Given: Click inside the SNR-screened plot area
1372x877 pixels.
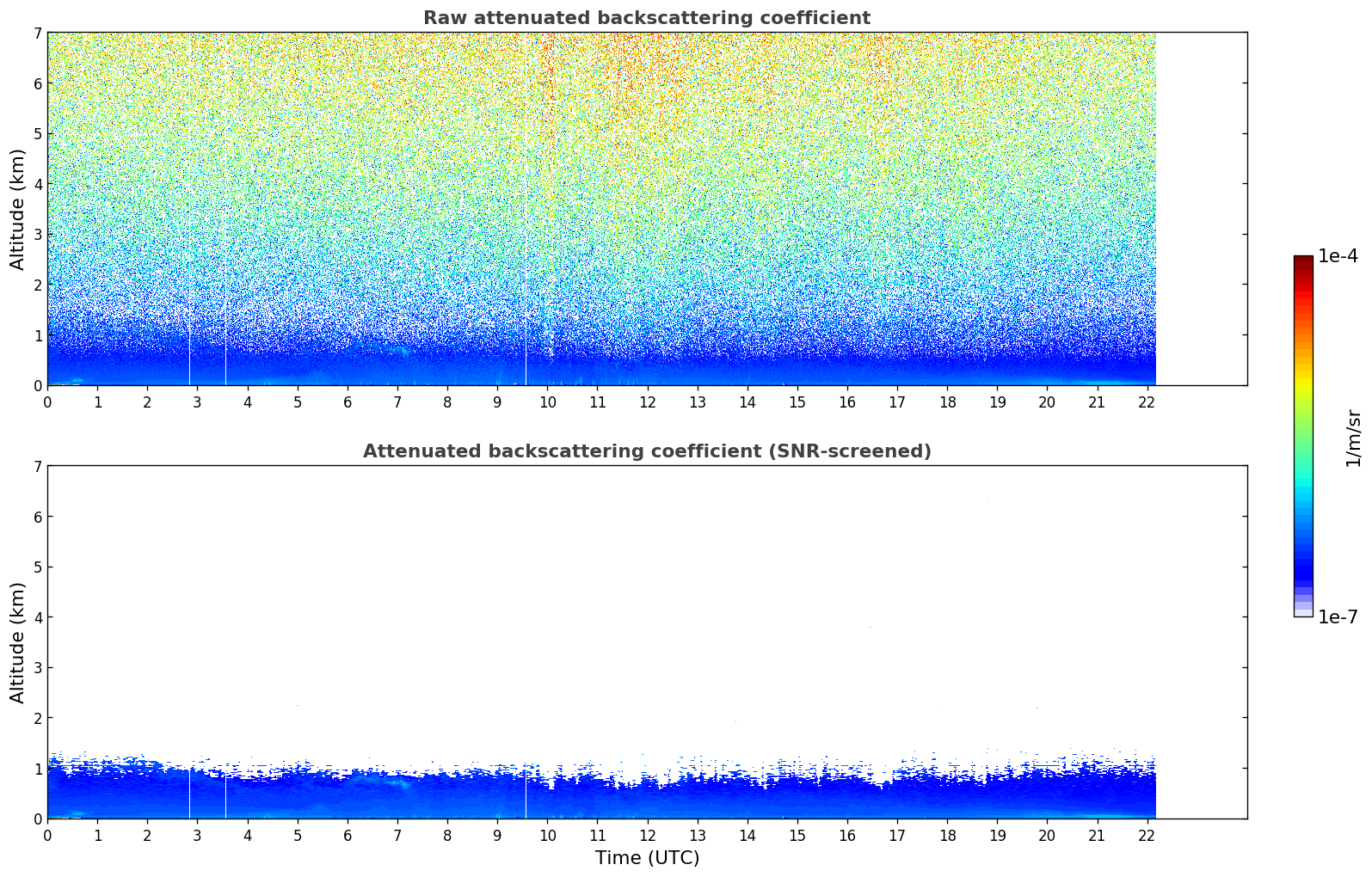Looking at the screenshot, I should click(647, 642).
